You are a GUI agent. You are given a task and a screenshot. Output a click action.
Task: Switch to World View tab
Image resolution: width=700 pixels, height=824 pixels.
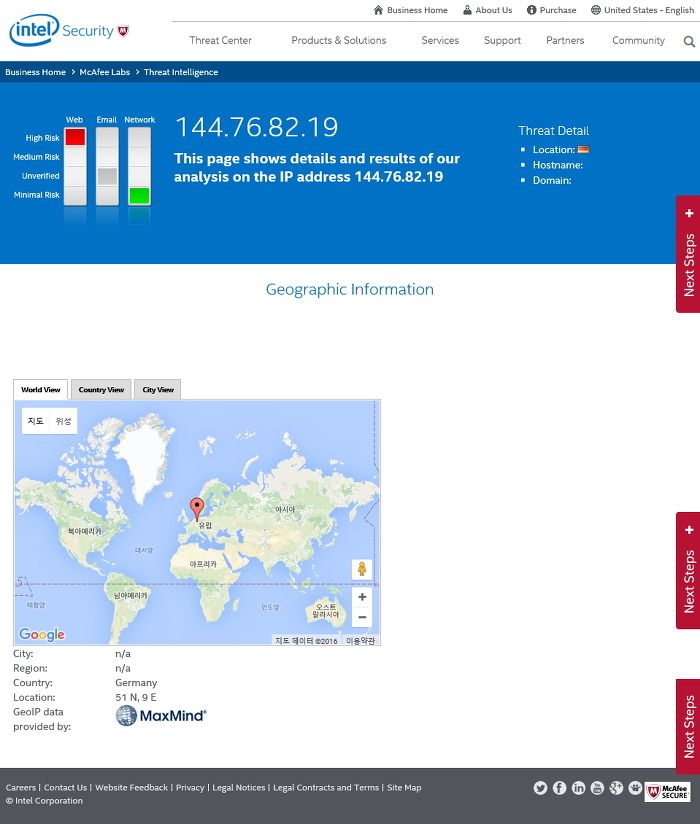click(x=40, y=389)
